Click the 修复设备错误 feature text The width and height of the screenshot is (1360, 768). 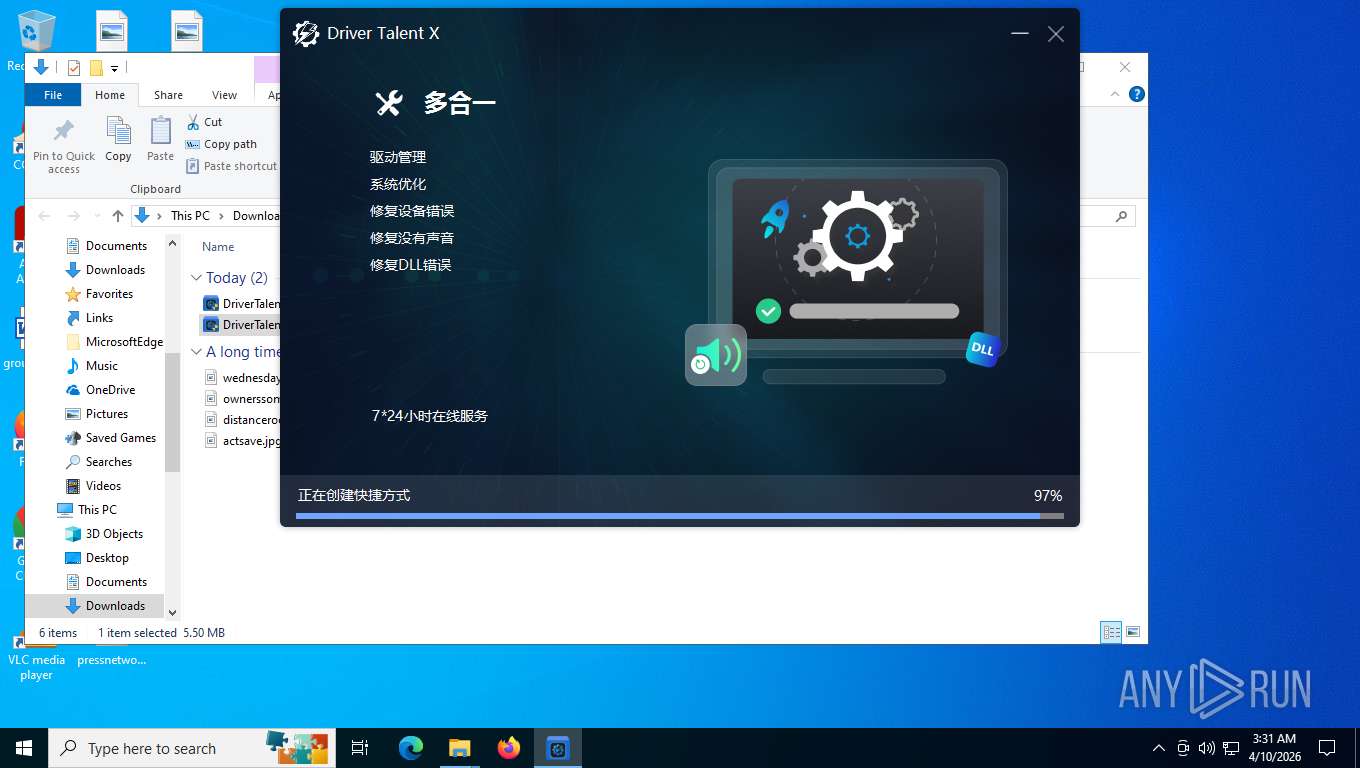(412, 211)
